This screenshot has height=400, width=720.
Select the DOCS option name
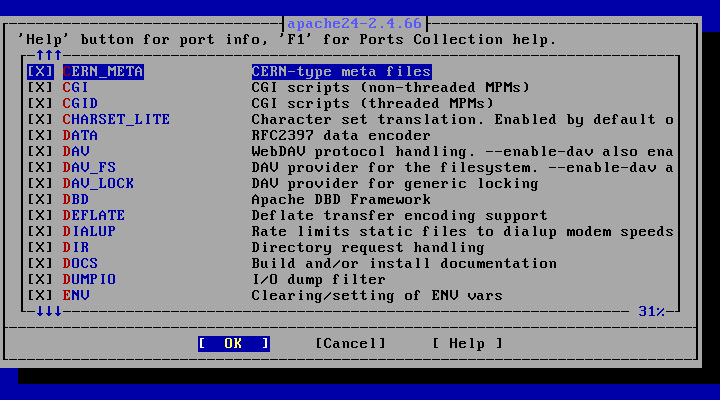point(80,264)
